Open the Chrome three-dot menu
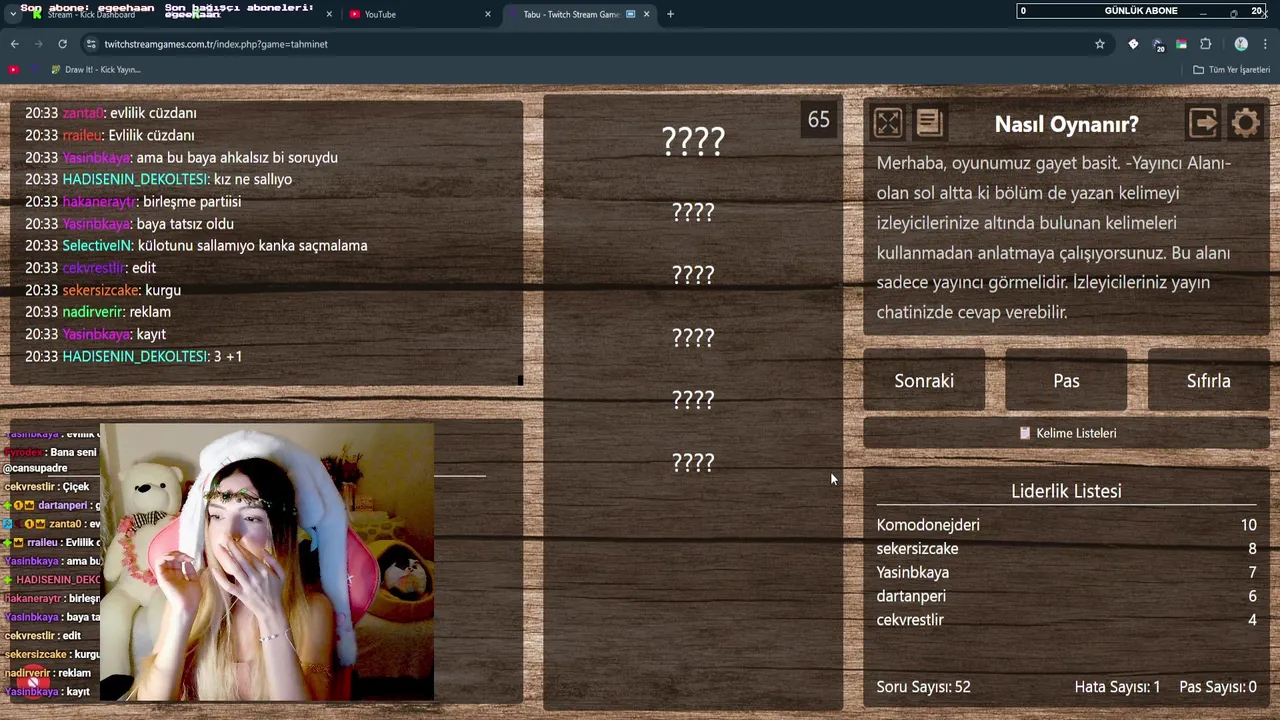This screenshot has height=720, width=1280. click(x=1265, y=44)
